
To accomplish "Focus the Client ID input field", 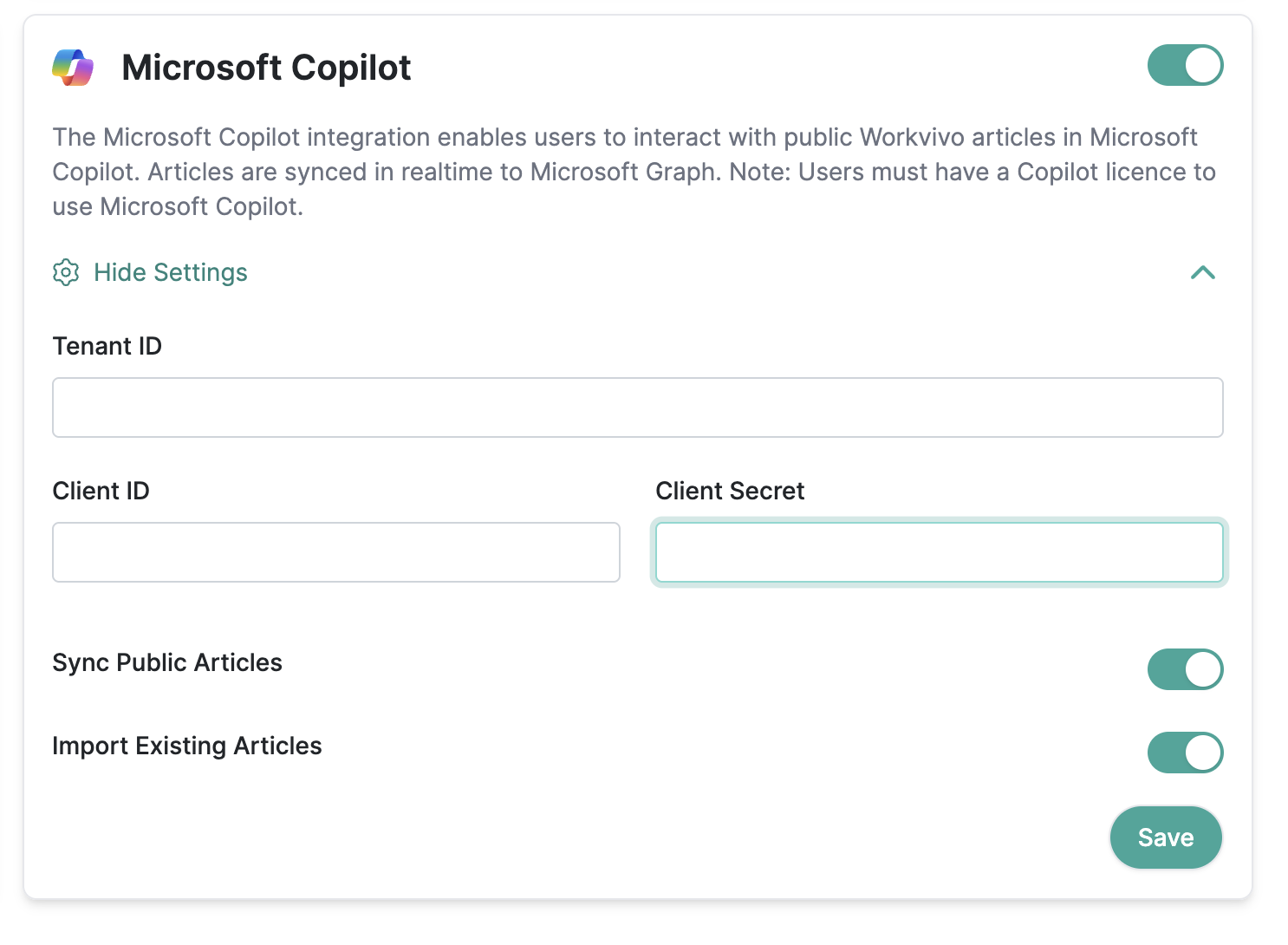I will (x=336, y=552).
